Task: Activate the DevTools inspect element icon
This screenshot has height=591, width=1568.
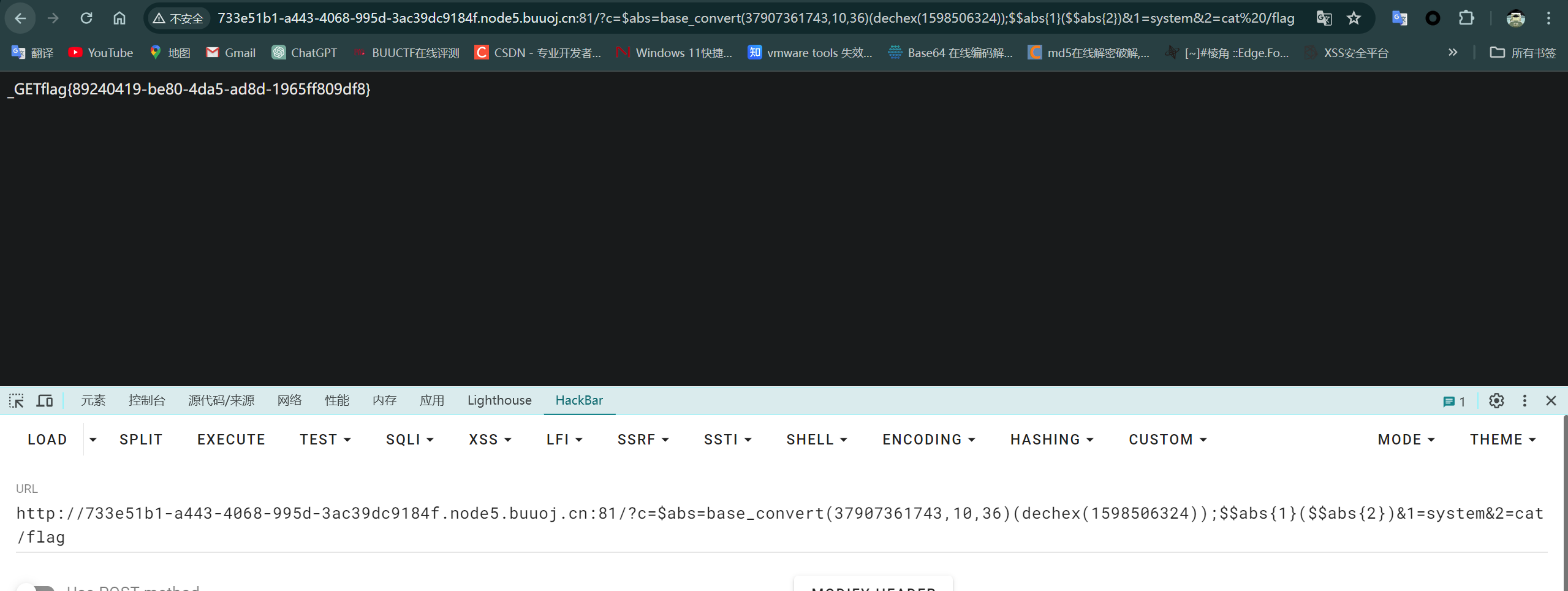Action: coord(17,401)
